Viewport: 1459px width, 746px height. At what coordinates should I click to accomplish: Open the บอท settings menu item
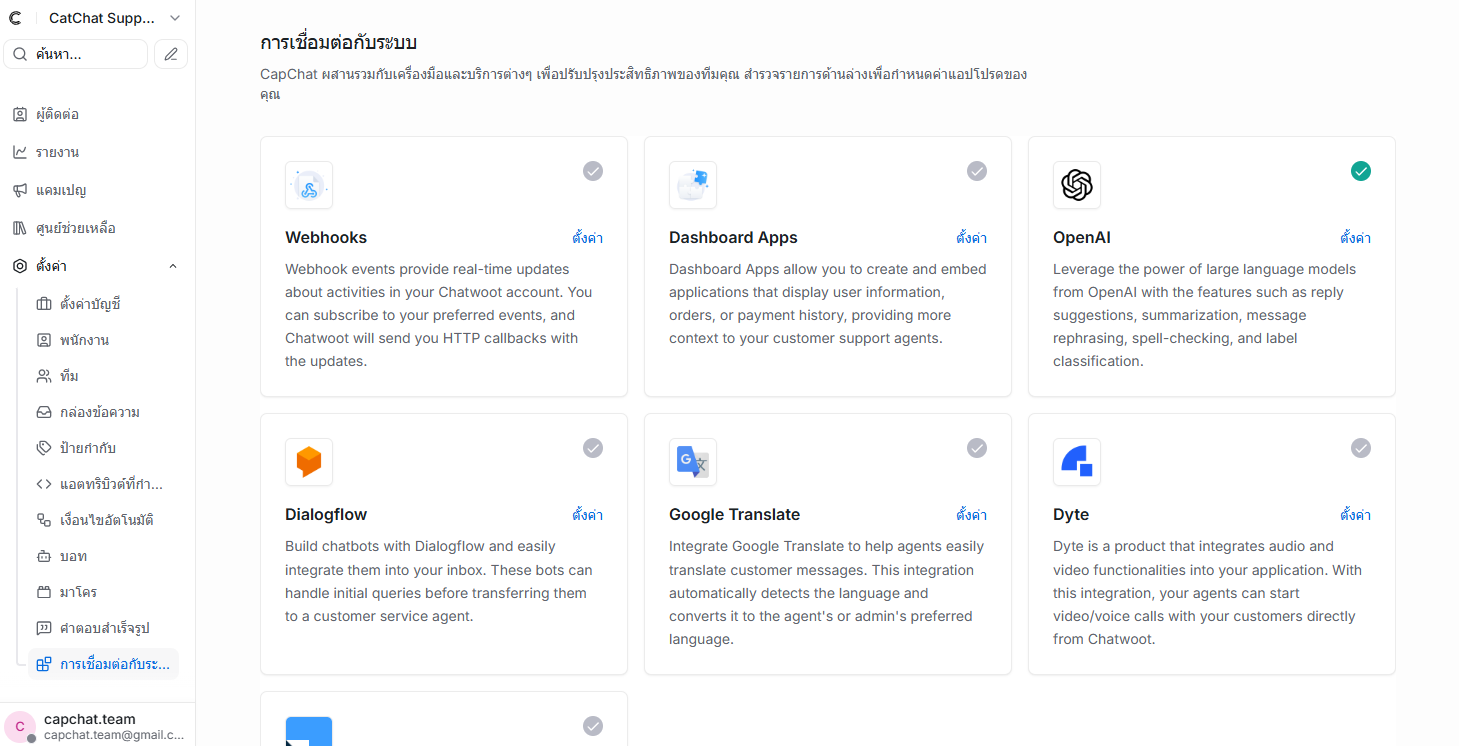[74, 556]
